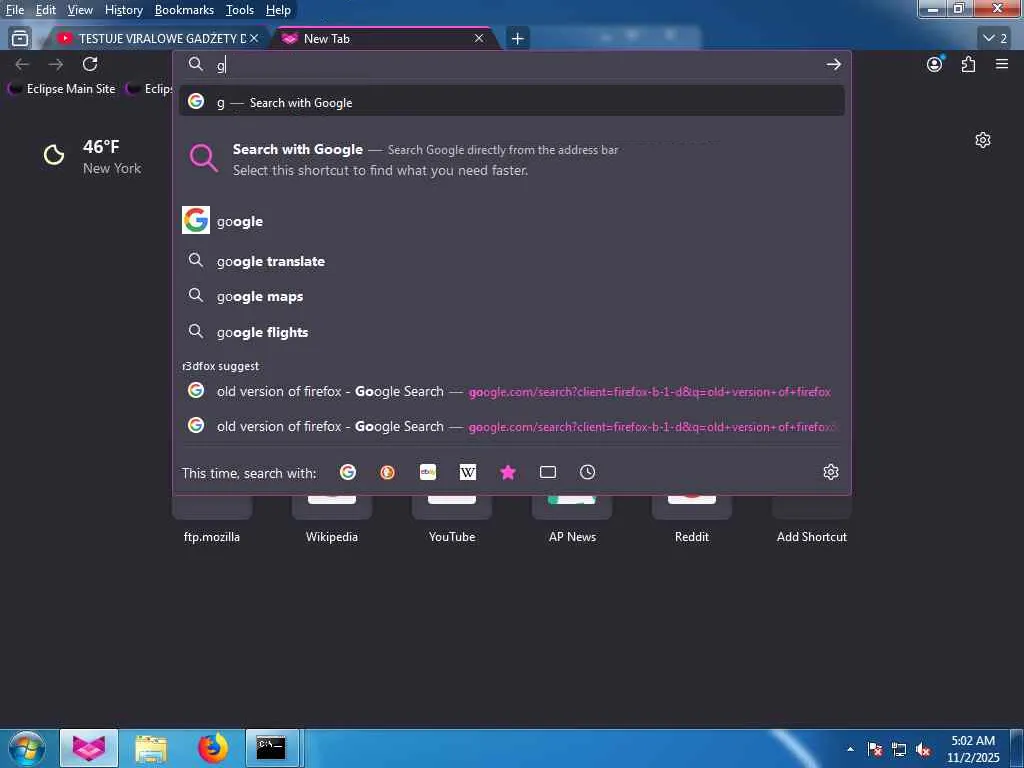Search this time with Google icon
The image size is (1024, 768).
(348, 472)
